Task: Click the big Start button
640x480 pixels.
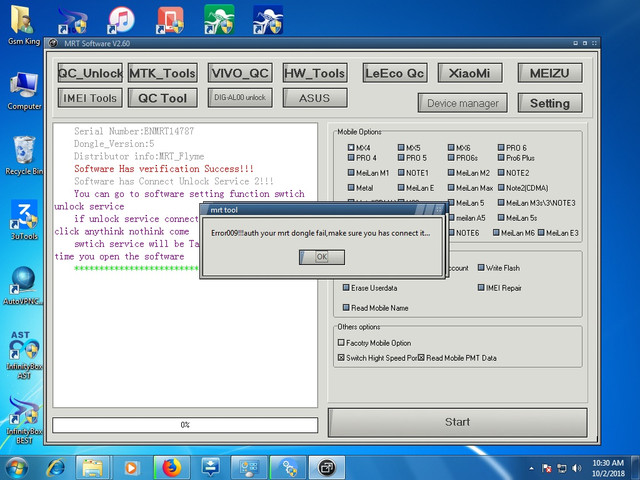Action: [458, 422]
